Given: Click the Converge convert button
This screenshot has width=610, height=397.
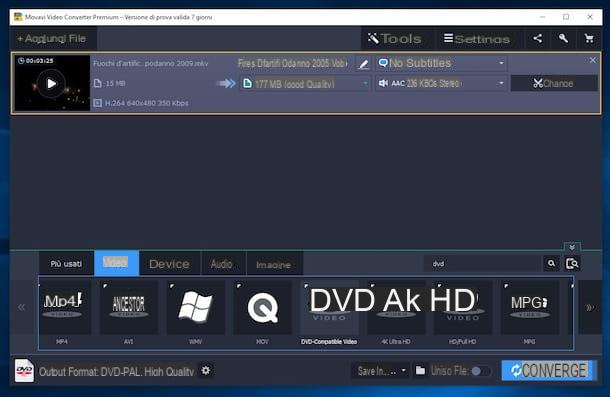Looking at the screenshot, I should pos(549,371).
